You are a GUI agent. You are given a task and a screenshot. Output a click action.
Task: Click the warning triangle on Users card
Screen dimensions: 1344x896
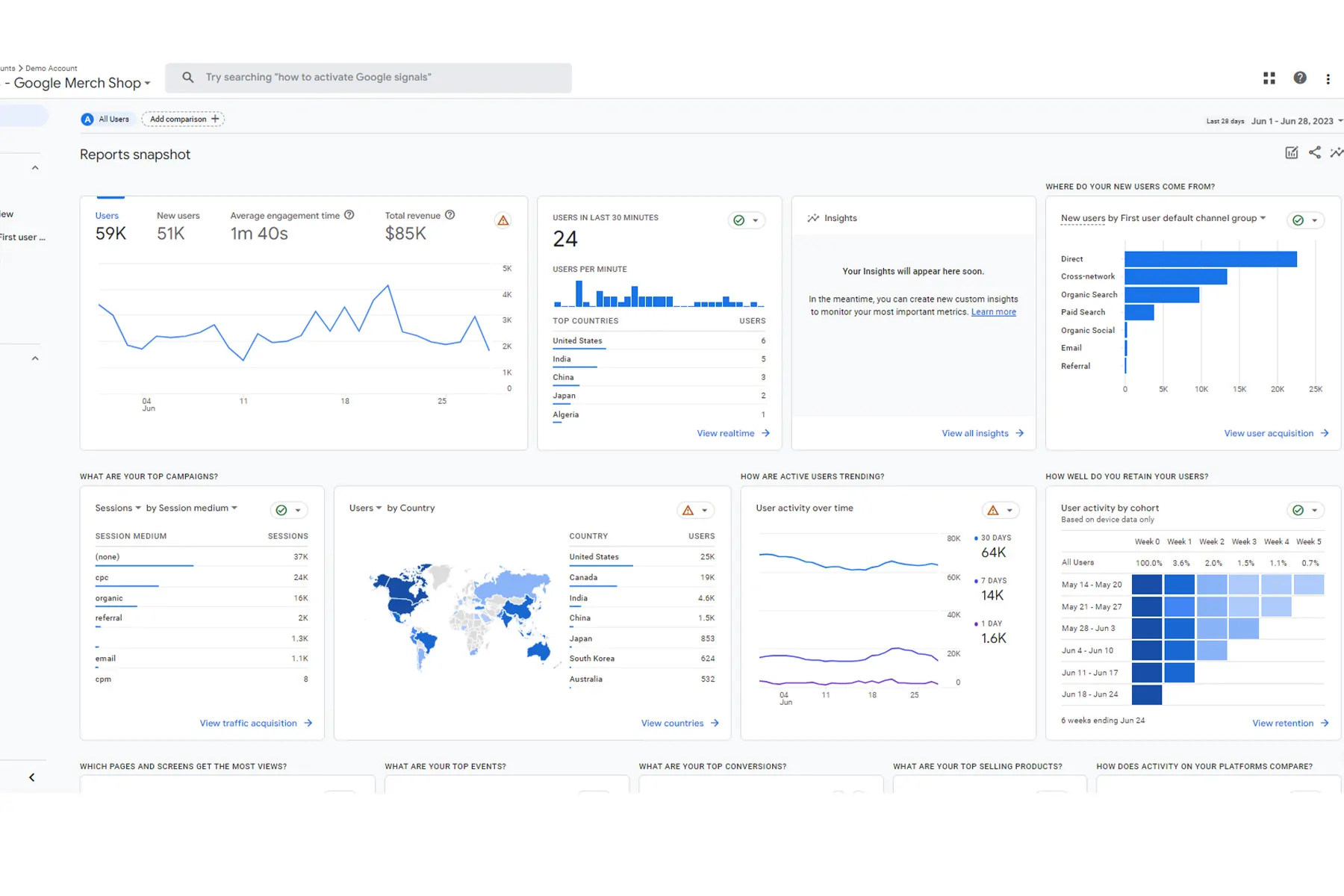click(x=503, y=220)
